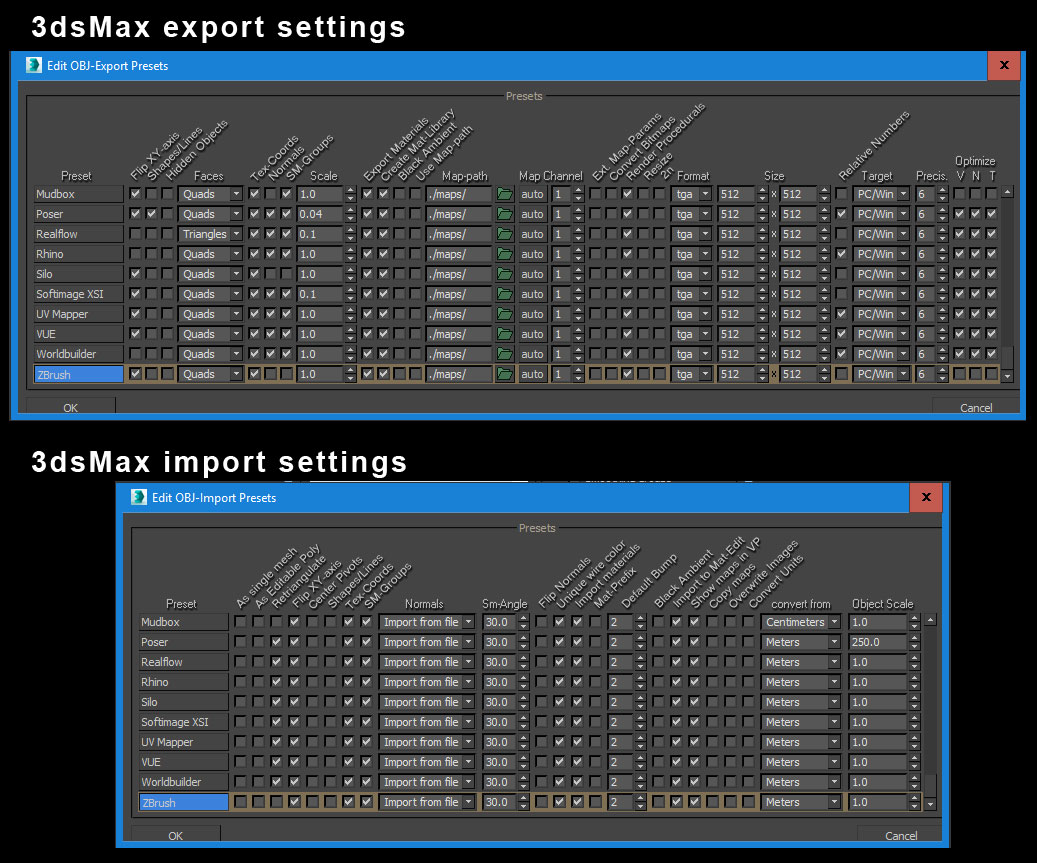Screen dimensions: 1037x863
Task: Click Object Scale spinner for Silo import preset
Action: [914, 702]
